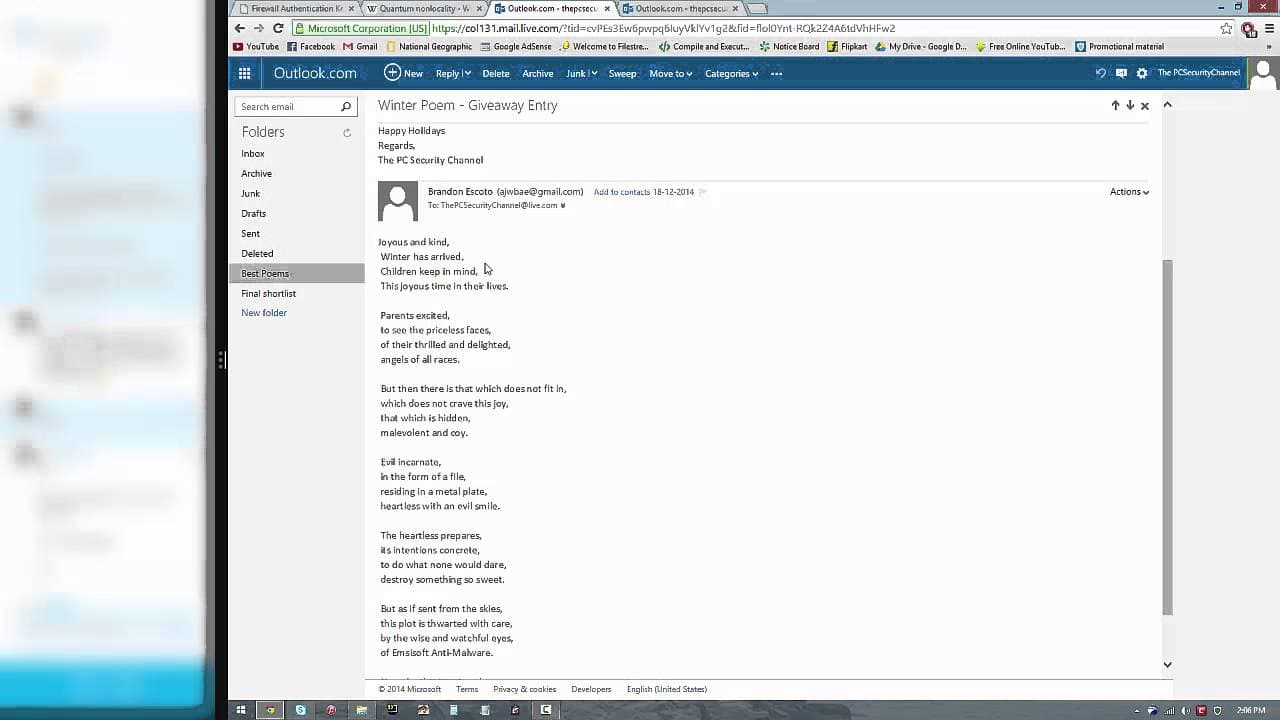Expand the Junk dropdown arrow
Viewport: 1280px width, 720px height.
coord(594,73)
